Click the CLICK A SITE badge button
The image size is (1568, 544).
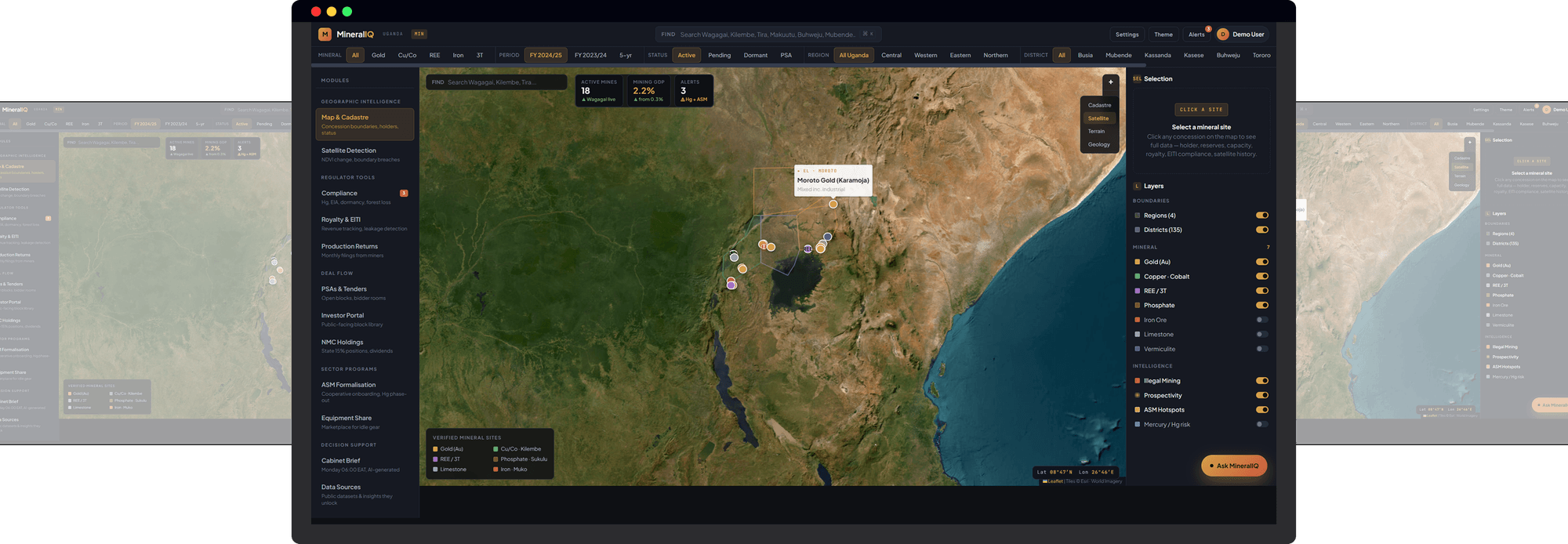tap(1201, 110)
